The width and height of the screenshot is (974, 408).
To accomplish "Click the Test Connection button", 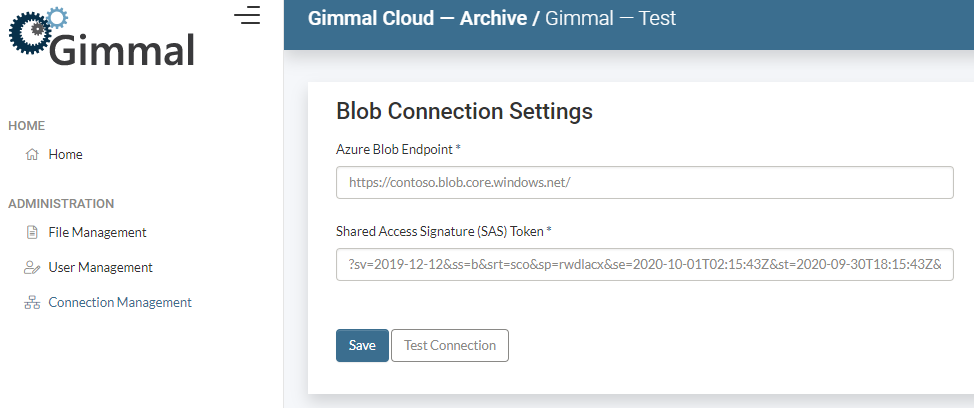I will pos(449,345).
